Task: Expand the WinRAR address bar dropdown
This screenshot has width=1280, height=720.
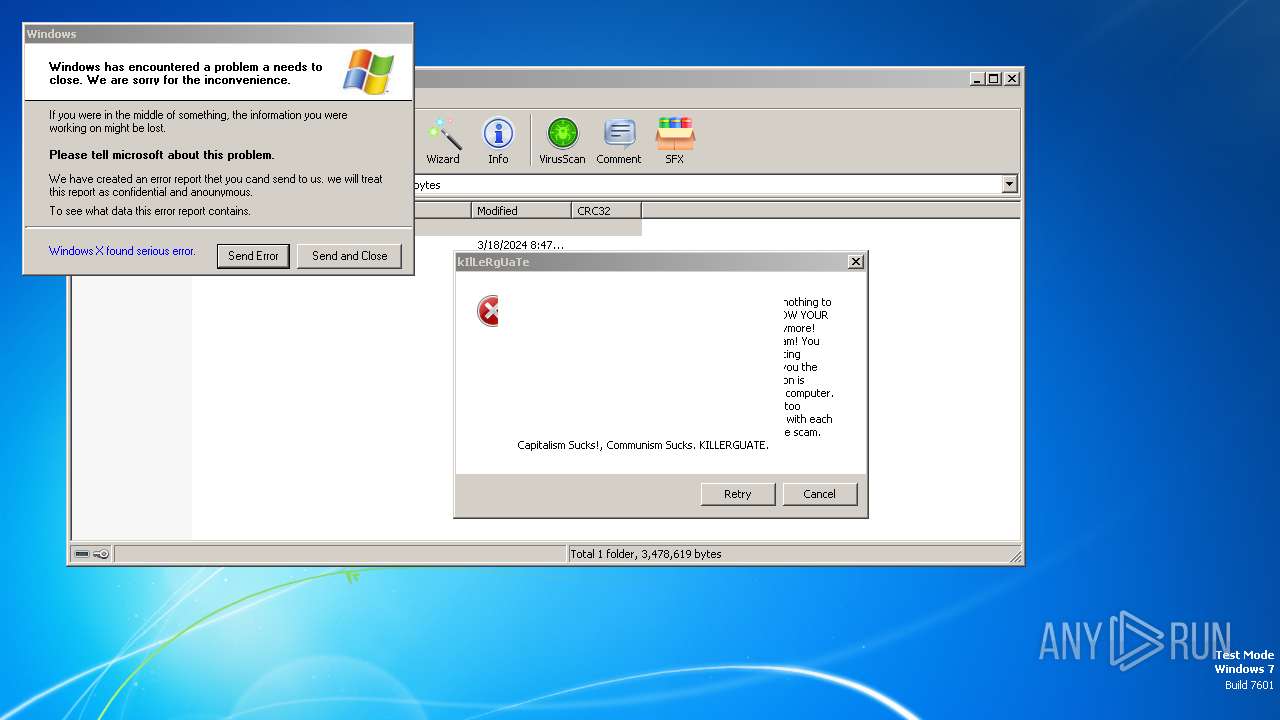Action: 1009,184
